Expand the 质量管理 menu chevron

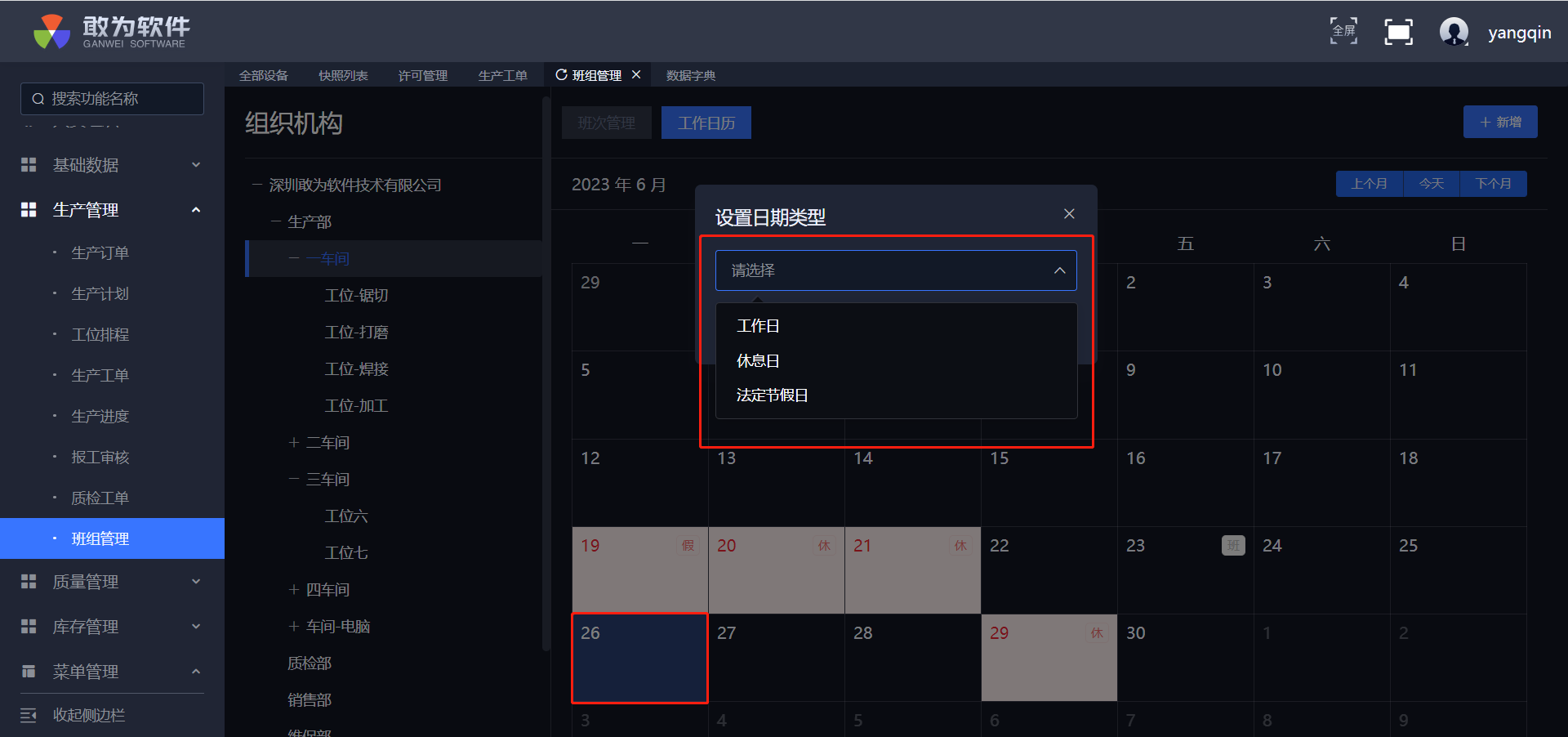tap(196, 582)
